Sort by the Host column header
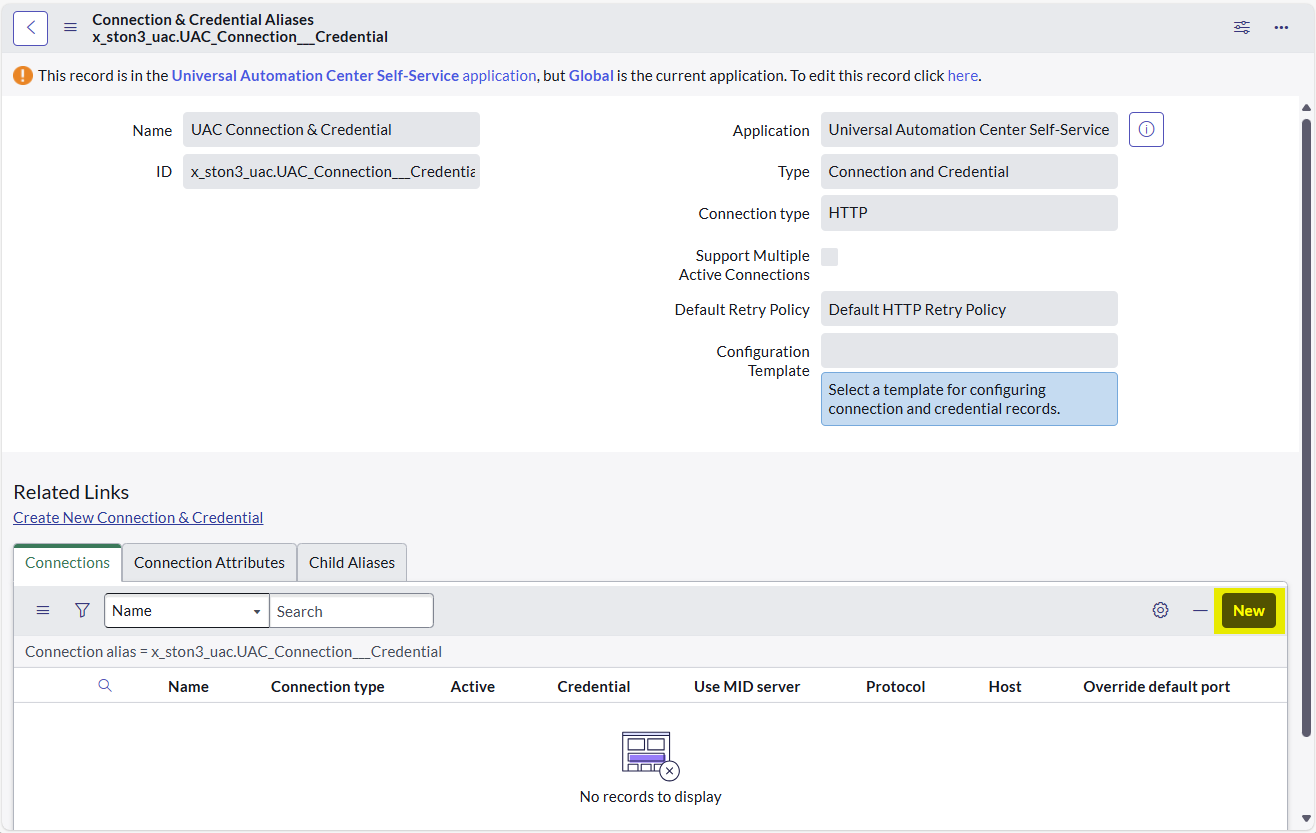 click(x=1005, y=686)
